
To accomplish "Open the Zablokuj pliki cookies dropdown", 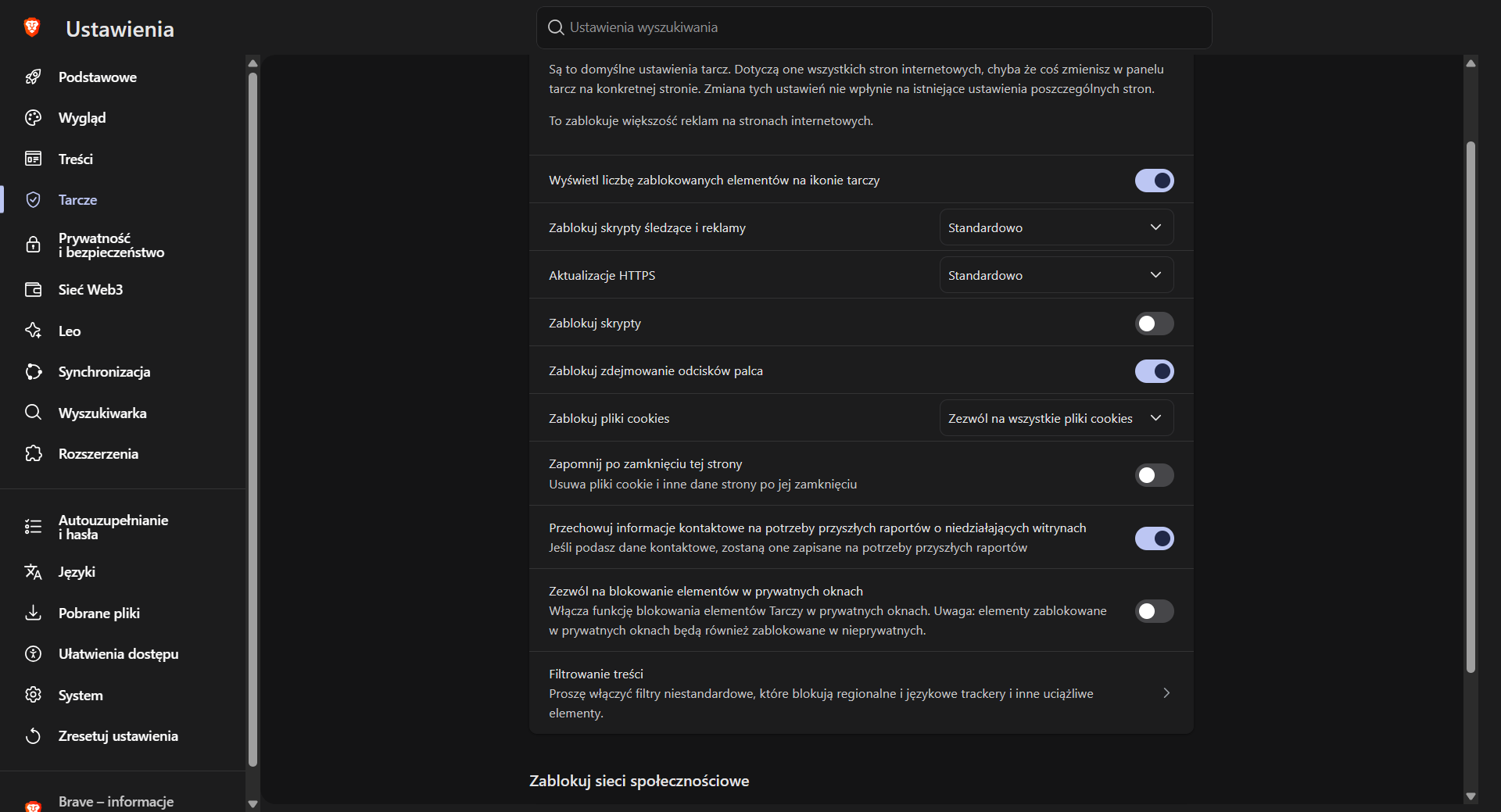I will 1056,418.
